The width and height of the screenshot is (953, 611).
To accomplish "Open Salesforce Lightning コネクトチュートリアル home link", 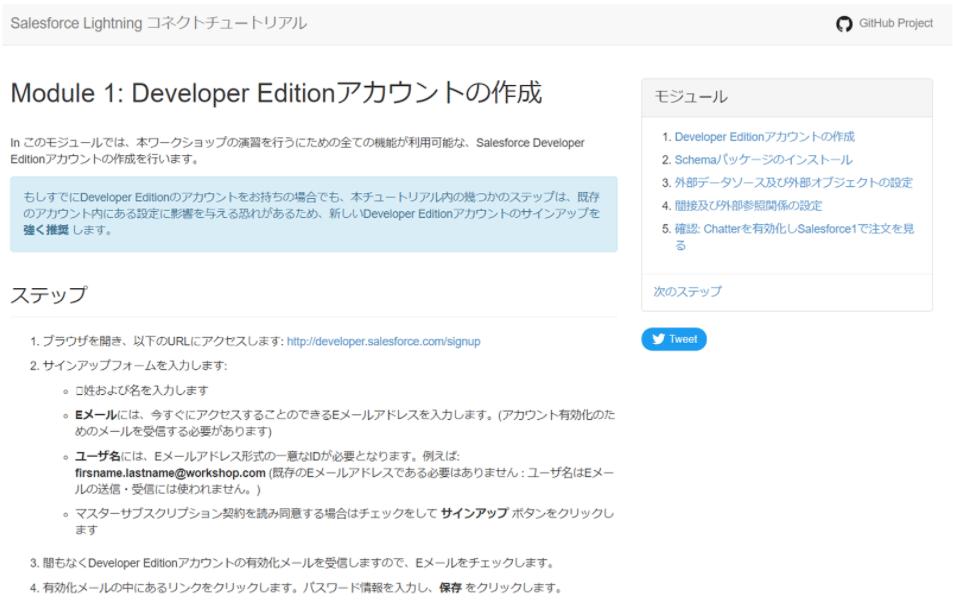I will [159, 23].
